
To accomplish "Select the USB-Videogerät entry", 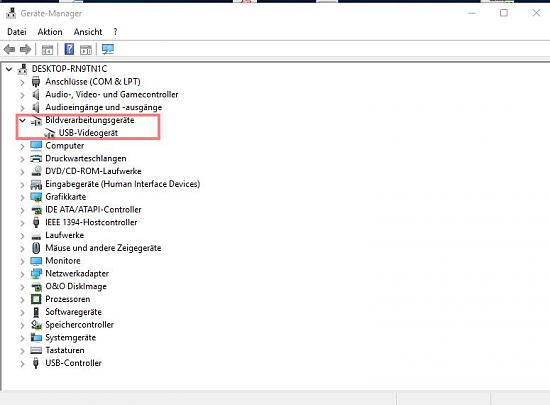I will pyautogui.click(x=88, y=133).
